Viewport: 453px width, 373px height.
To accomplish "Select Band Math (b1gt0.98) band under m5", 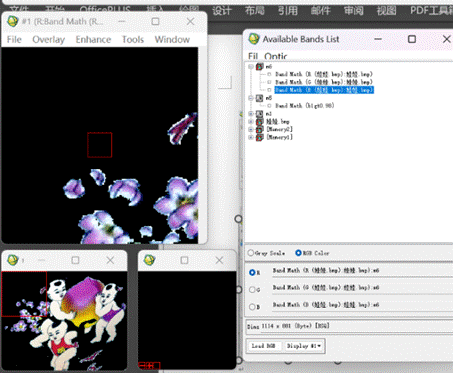I will pyautogui.click(x=305, y=106).
